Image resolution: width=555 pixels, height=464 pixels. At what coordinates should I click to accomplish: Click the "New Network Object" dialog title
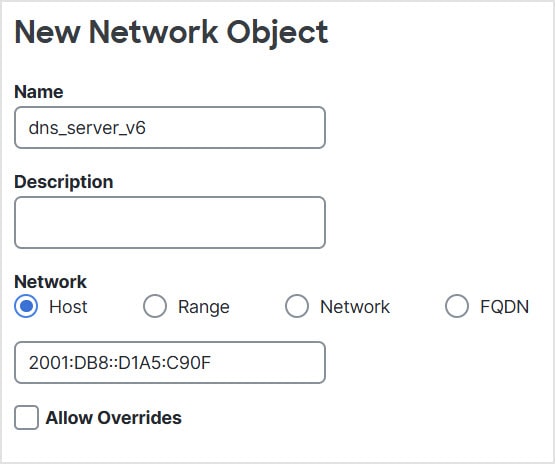172,33
